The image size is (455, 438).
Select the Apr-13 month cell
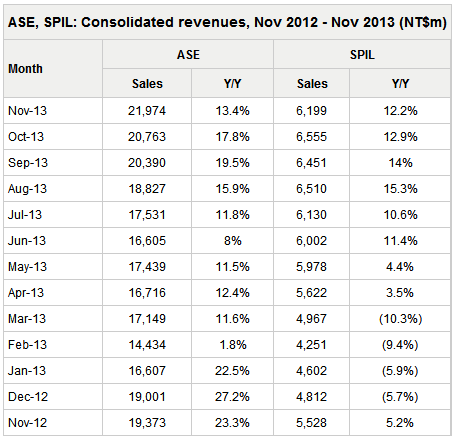point(26,292)
